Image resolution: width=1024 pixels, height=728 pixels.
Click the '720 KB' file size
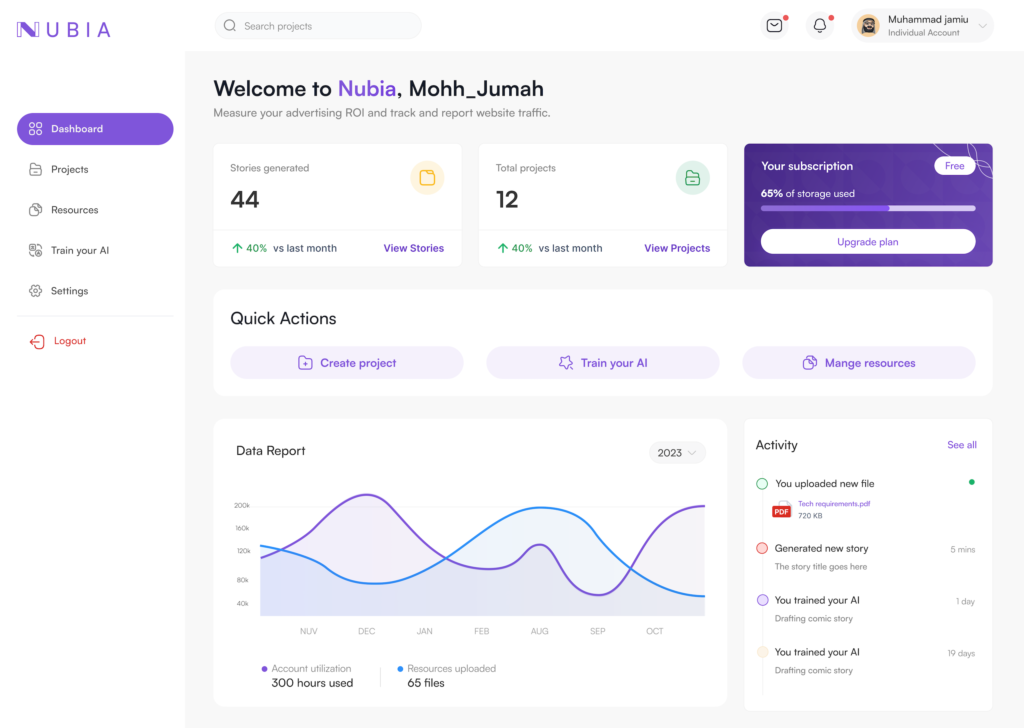[x=810, y=516]
